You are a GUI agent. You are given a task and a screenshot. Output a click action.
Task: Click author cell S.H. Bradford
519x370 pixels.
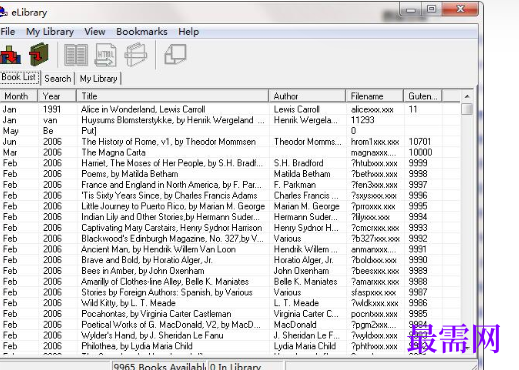point(298,163)
